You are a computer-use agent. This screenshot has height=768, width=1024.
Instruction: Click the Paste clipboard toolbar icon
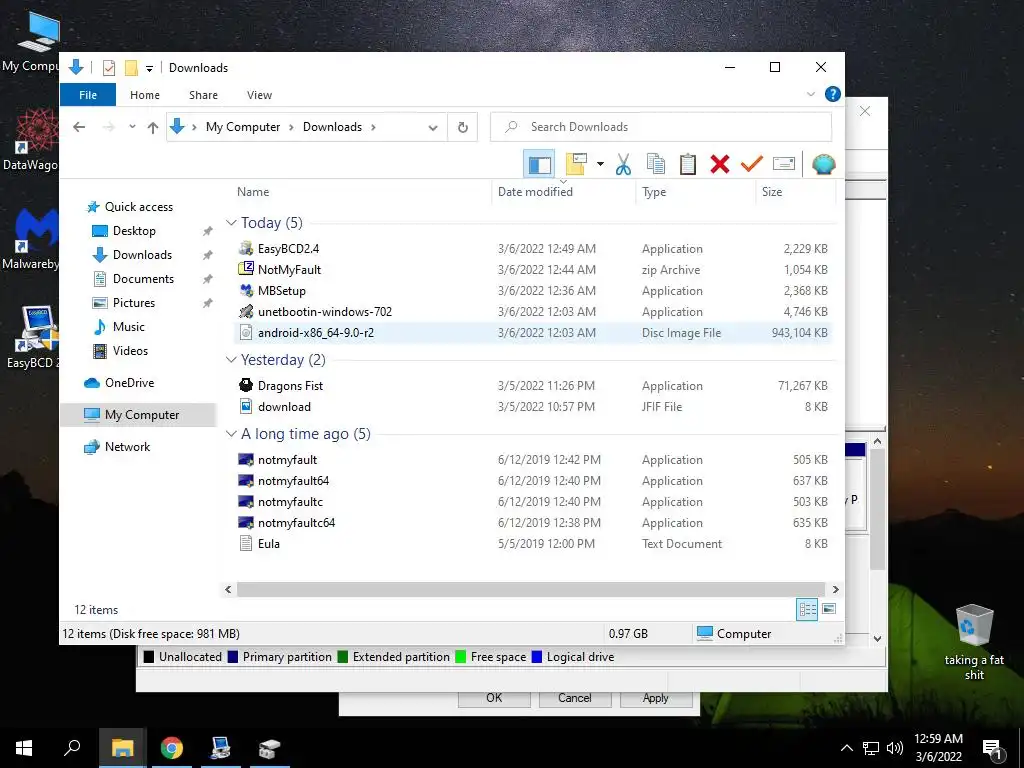point(688,164)
